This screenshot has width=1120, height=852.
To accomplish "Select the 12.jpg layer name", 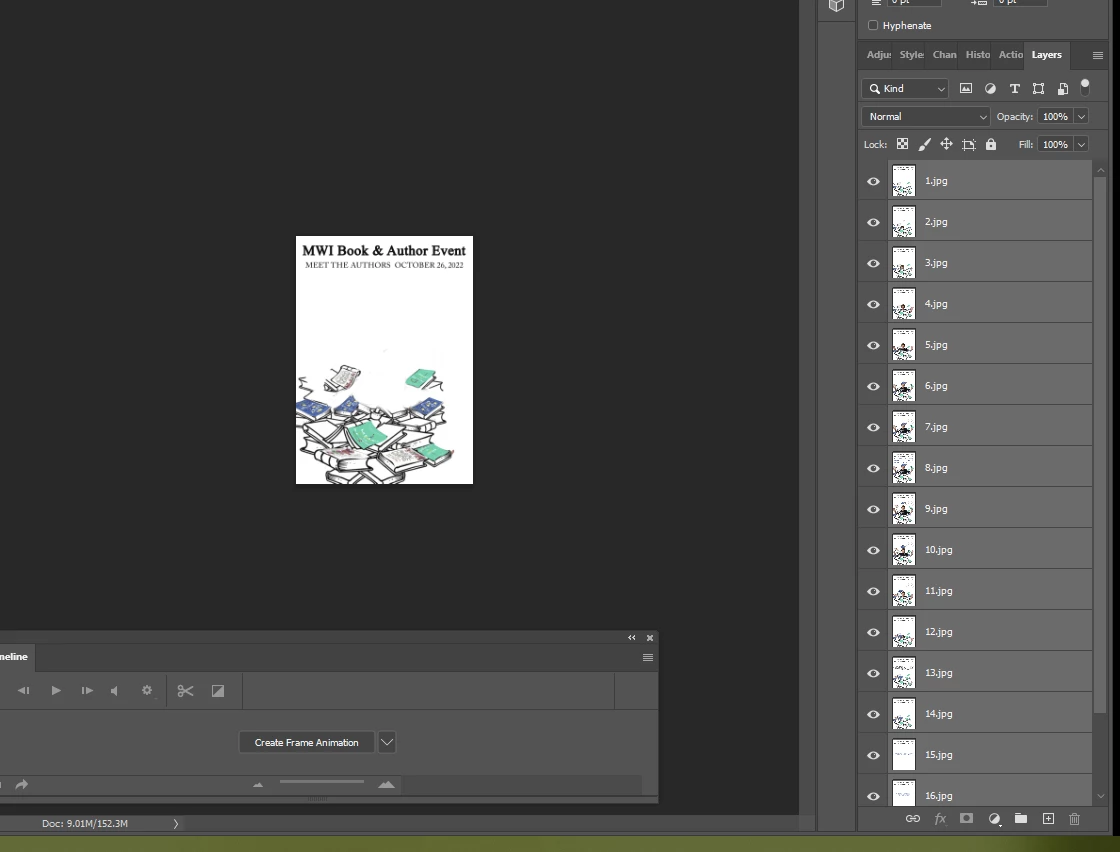I will click(x=939, y=632).
